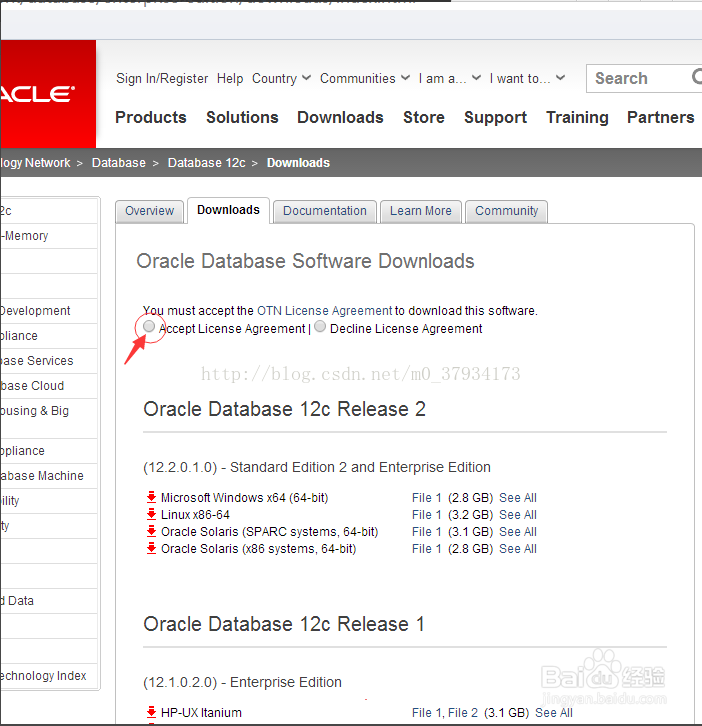Open the Training menu
The width and height of the screenshot is (702, 726).
point(577,117)
